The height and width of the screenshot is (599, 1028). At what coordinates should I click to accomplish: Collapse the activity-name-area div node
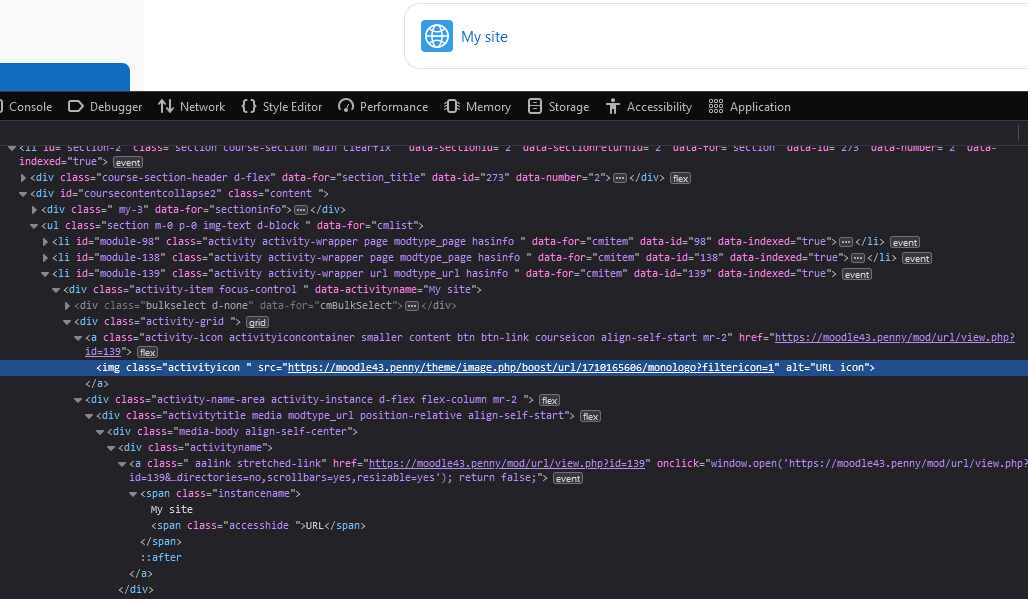[x=79, y=400]
